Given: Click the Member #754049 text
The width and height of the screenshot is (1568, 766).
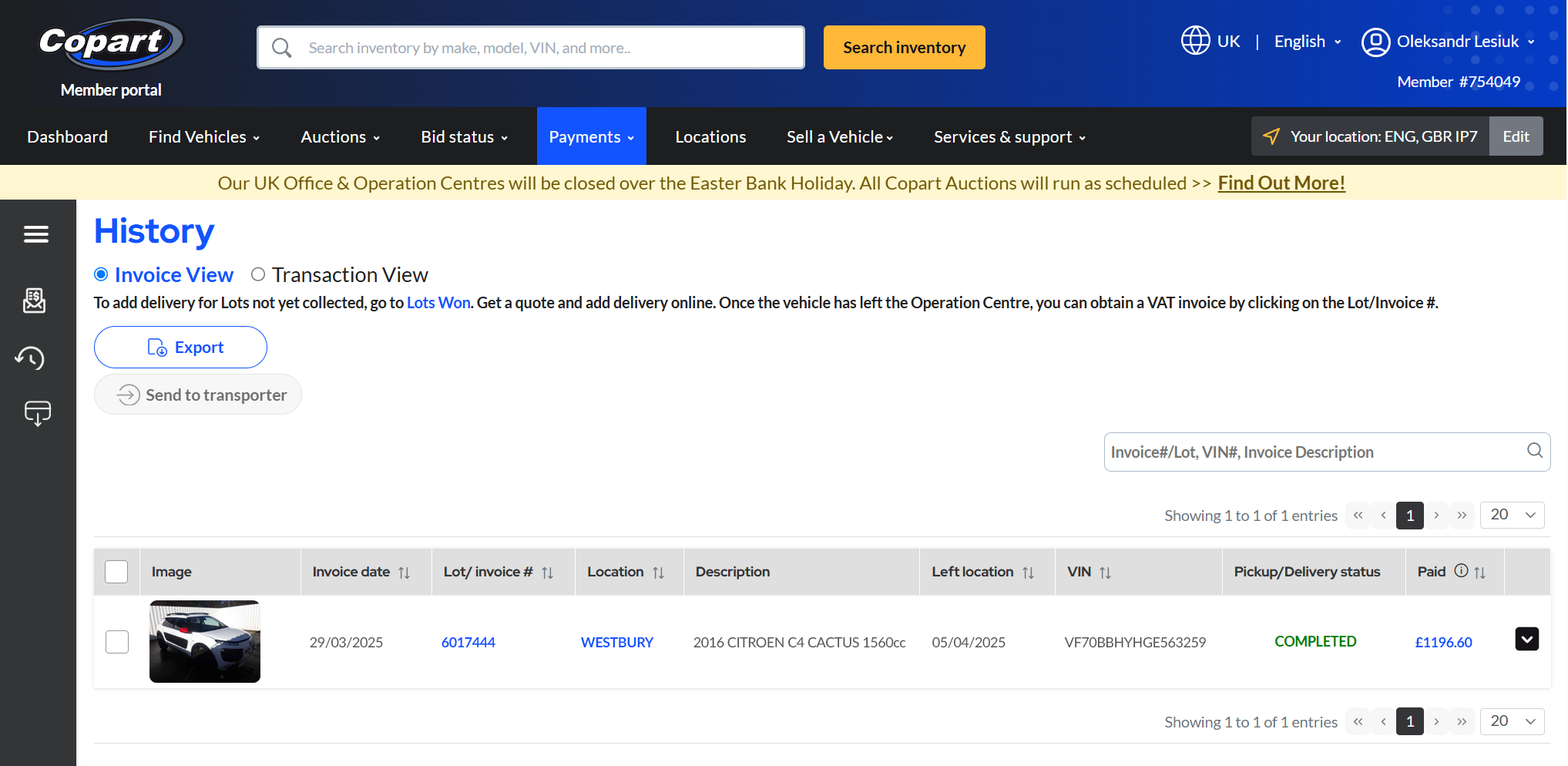Looking at the screenshot, I should click(x=1459, y=82).
